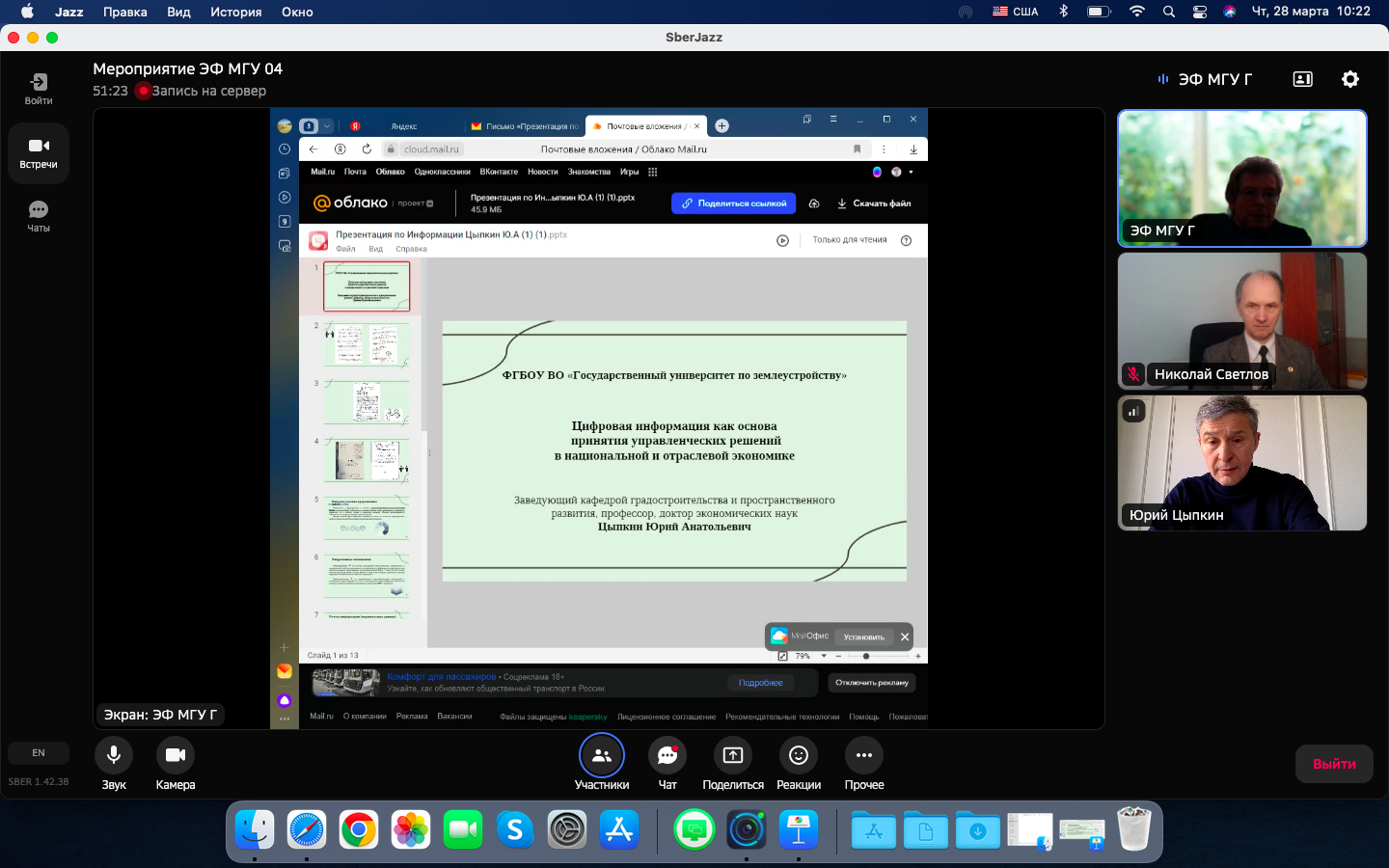Image resolution: width=1389 pixels, height=868 pixels.
Task: Open Google Chrome from the Dock
Action: tap(359, 829)
